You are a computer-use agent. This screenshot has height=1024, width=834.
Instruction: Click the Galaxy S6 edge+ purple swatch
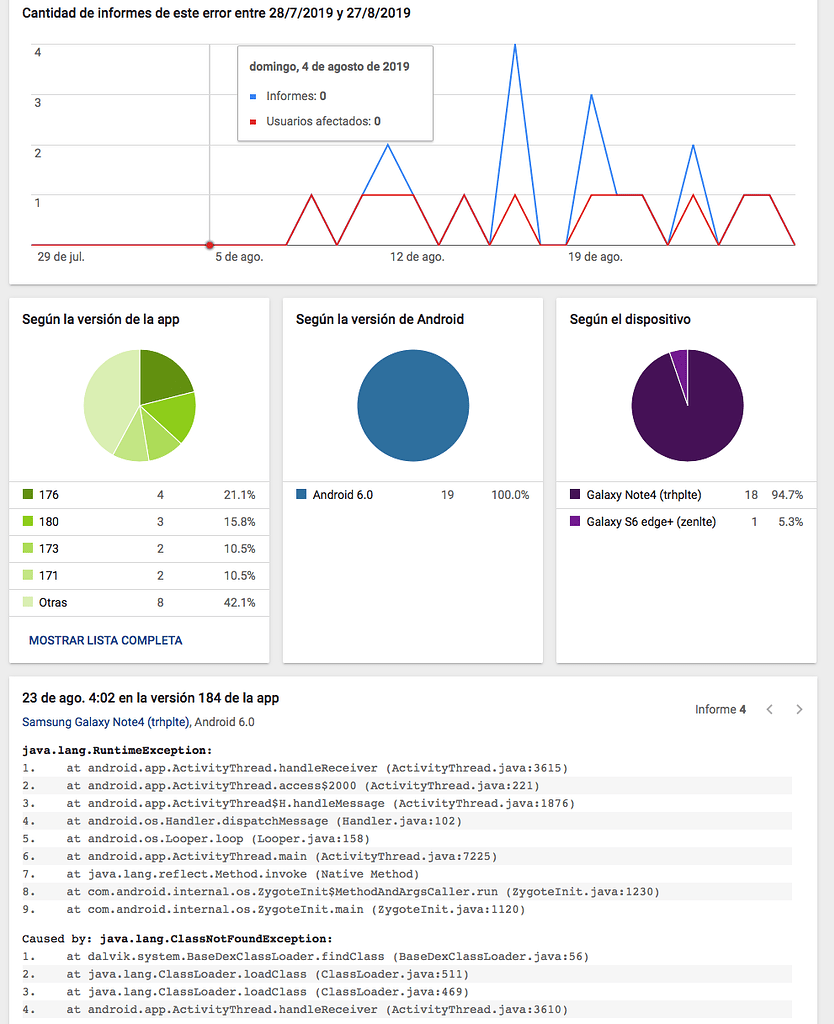[x=576, y=522]
